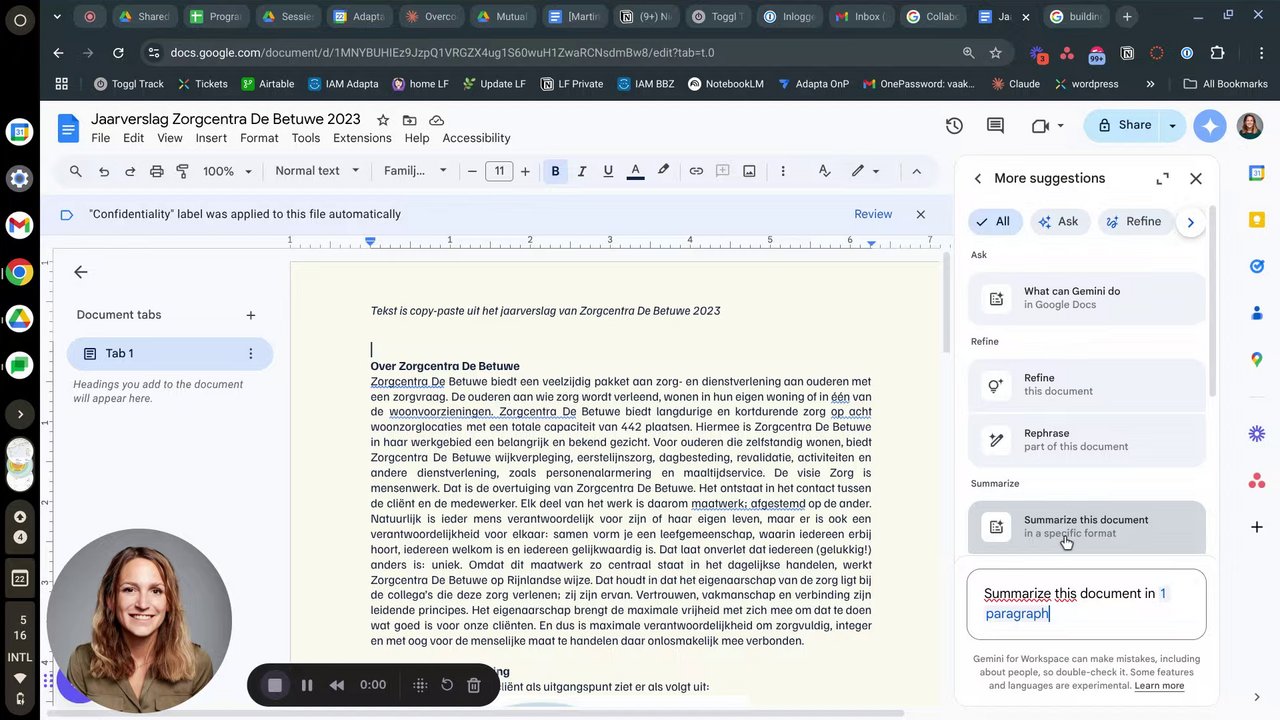Open the font family dropdown
The width and height of the screenshot is (1280, 720).
coord(415,171)
